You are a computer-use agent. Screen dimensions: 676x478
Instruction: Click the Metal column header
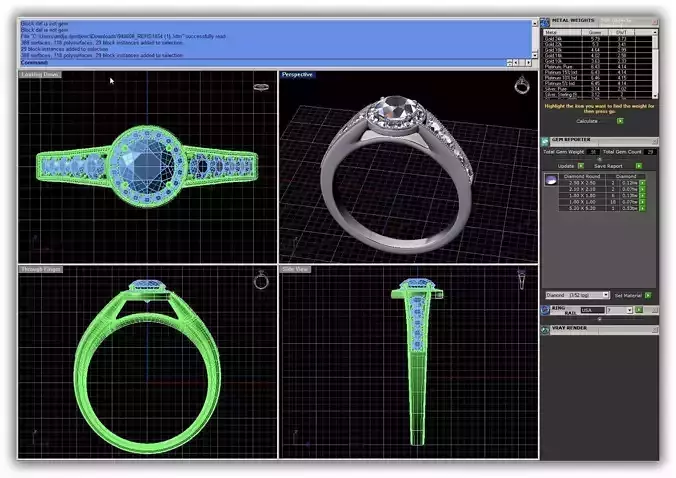pos(562,32)
